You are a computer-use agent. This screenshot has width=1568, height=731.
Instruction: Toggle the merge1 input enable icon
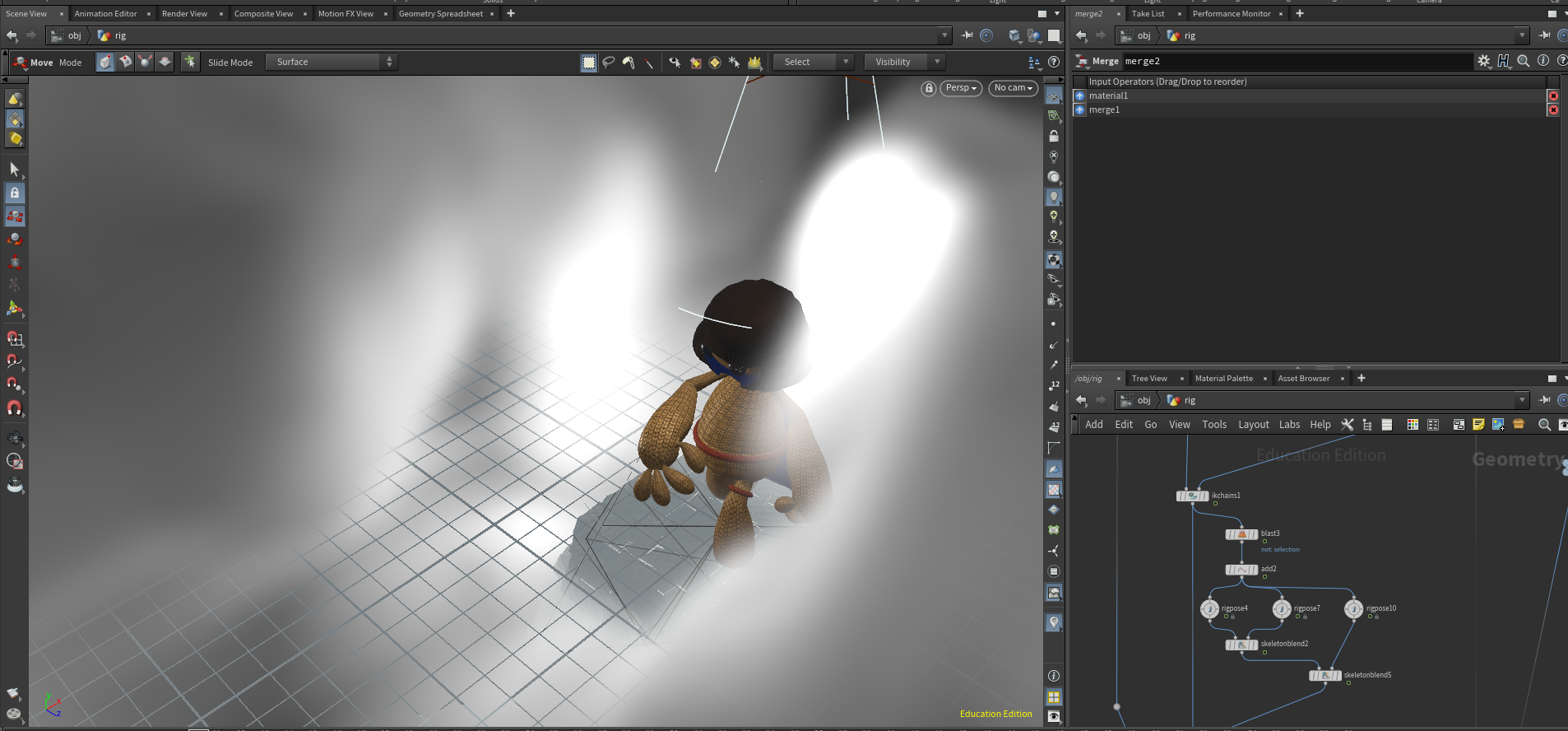[1080, 109]
